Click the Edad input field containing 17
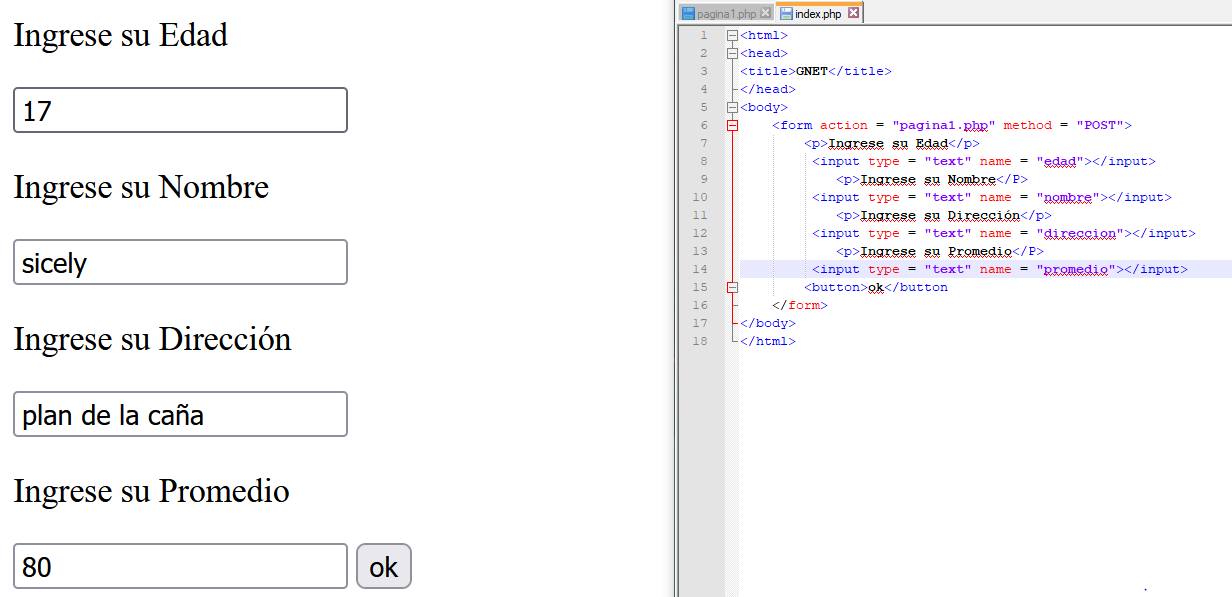This screenshot has width=1232, height=597. pos(180,110)
